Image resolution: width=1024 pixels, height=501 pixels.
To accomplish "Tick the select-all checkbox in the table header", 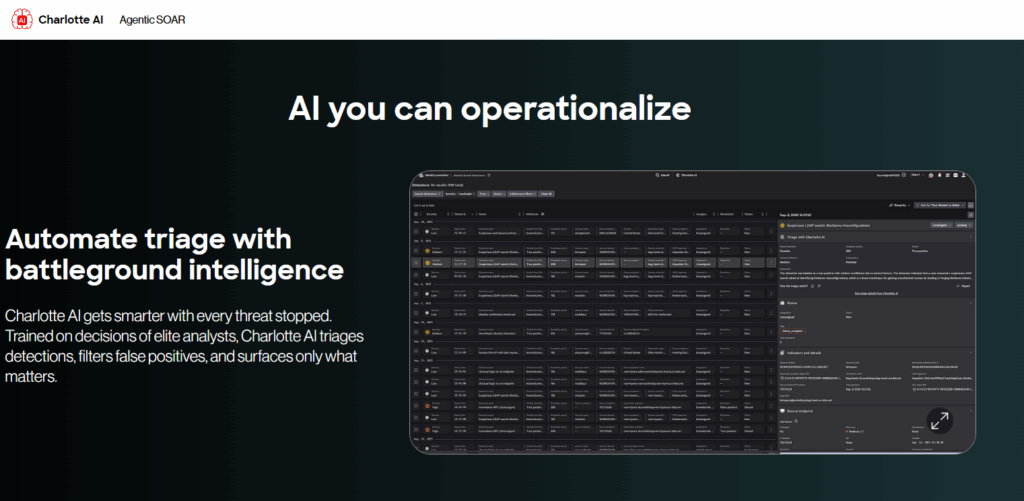I will click(417, 214).
